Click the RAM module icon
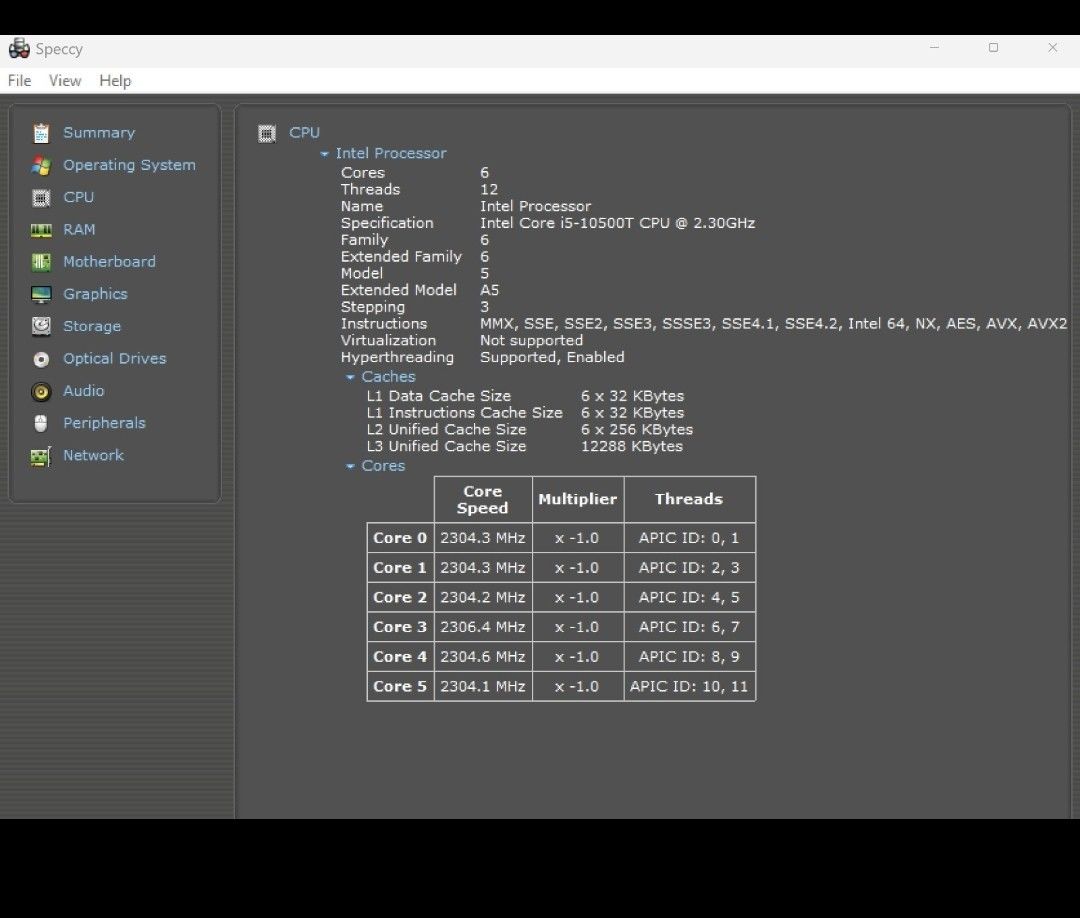Image resolution: width=1080 pixels, height=918 pixels. (41, 230)
